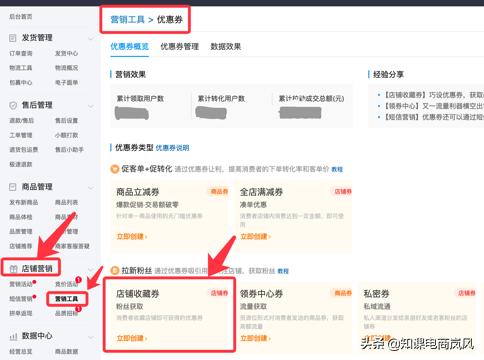Select 品质管理 in sidebar
The height and width of the screenshot is (360, 484).
point(21,232)
